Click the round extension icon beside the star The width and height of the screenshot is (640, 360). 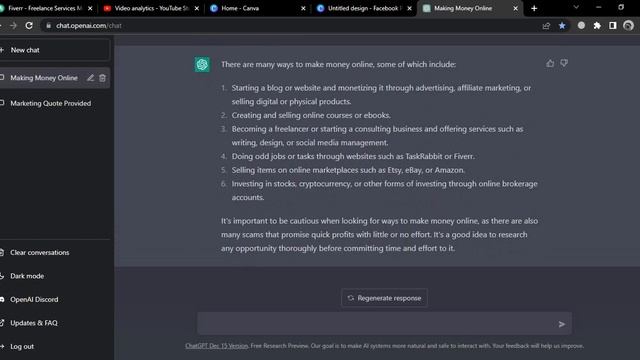tap(581, 25)
